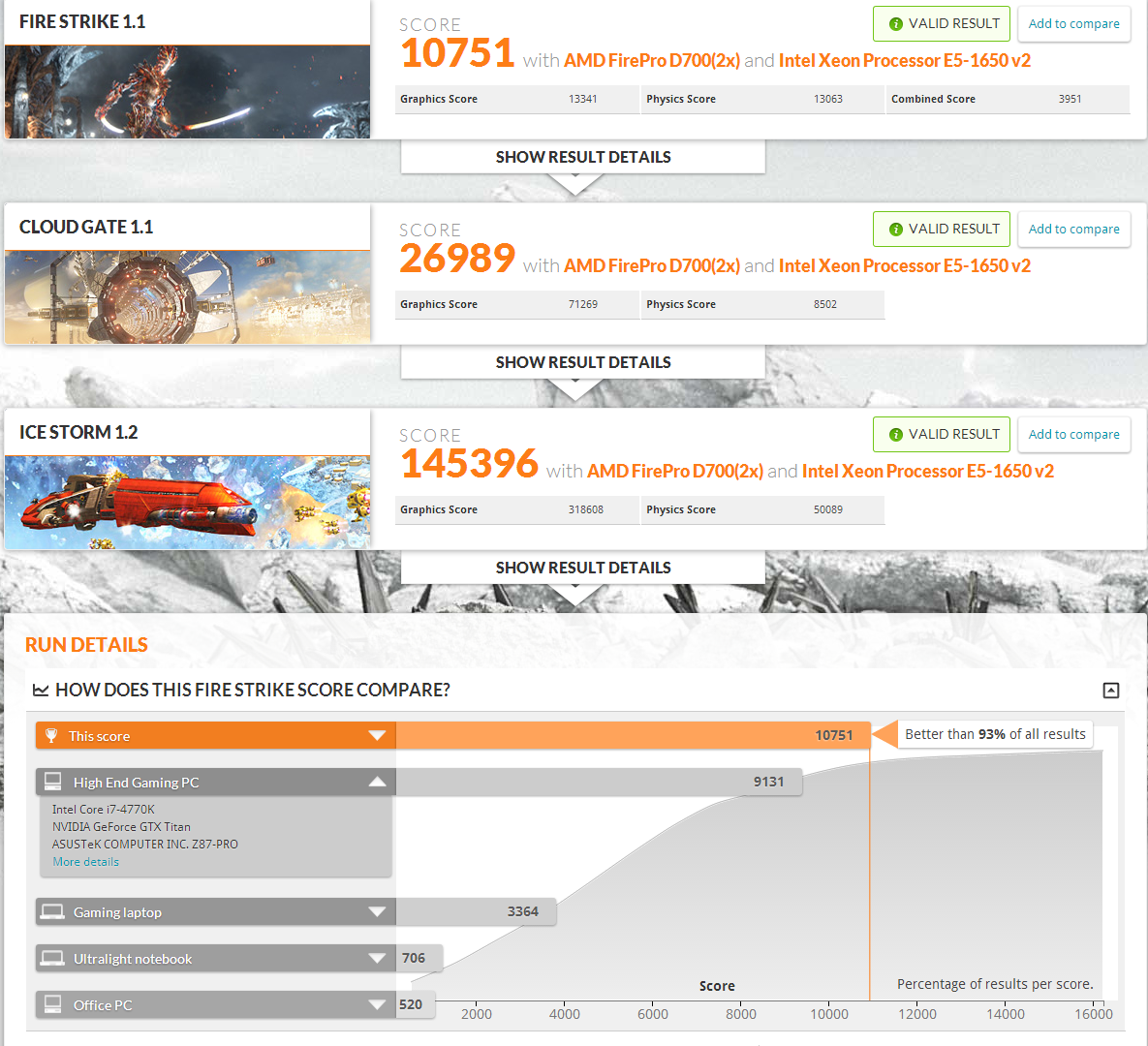The height and width of the screenshot is (1046, 1148).
Task: Click Ice Storm Valid Result info icon
Action: click(895, 435)
